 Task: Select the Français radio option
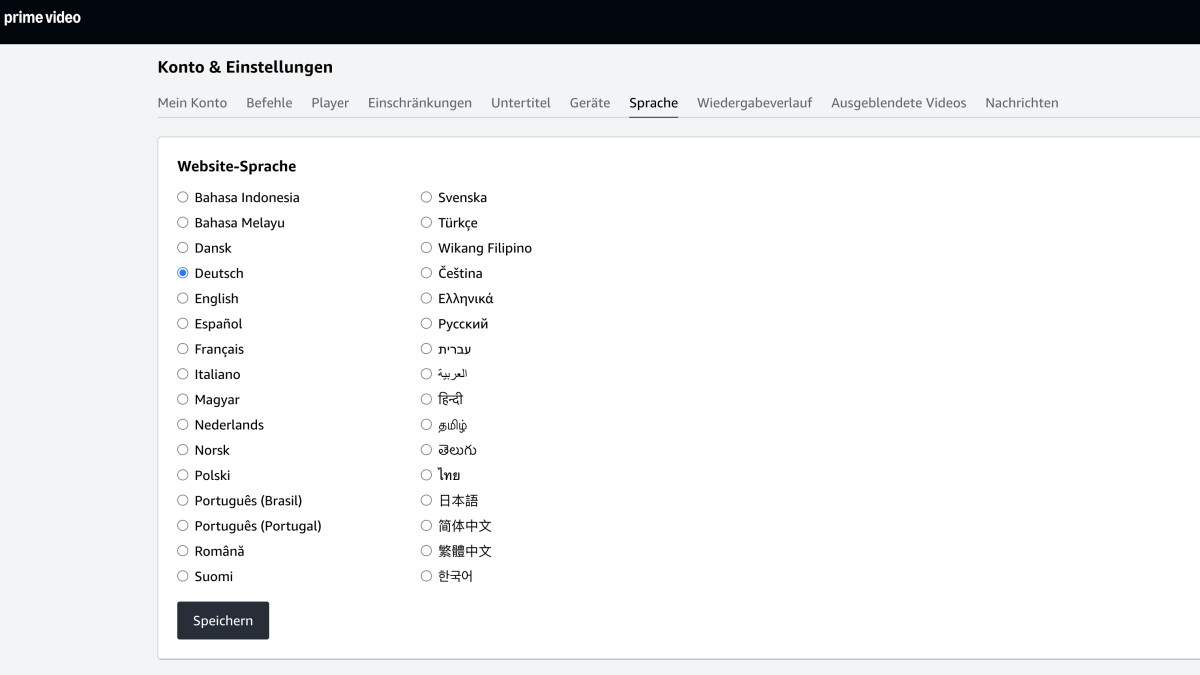[183, 349]
